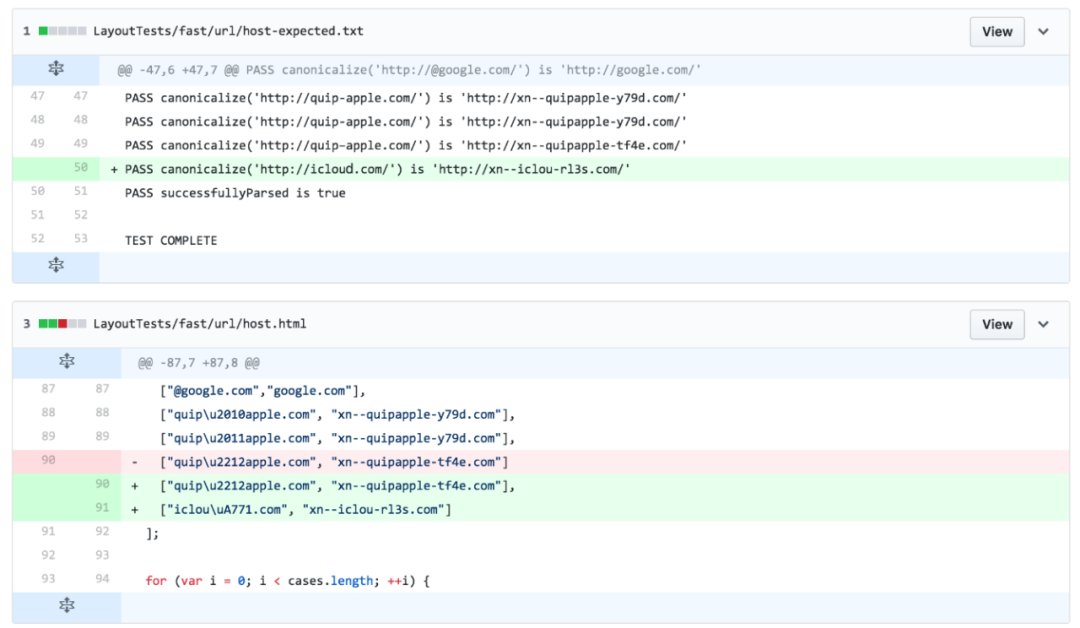Click the diffstat bar for host-expected.txt

(62, 31)
